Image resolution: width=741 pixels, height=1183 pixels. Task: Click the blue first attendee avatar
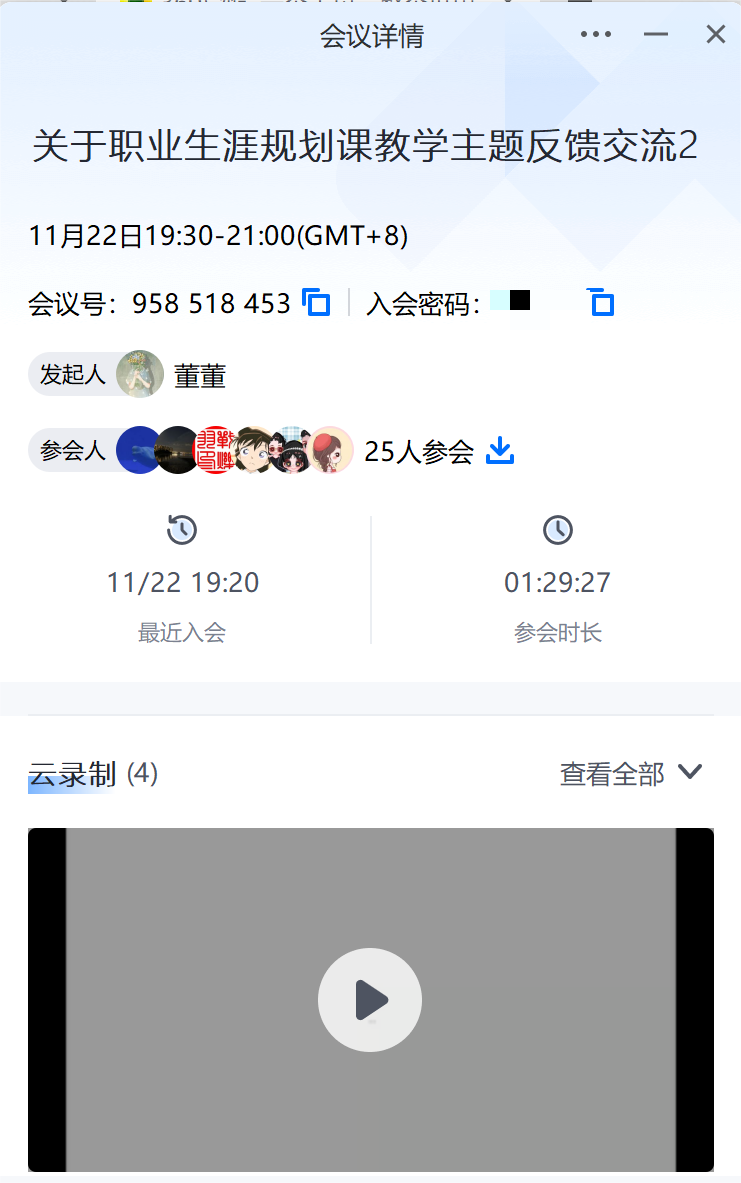pyautogui.click(x=137, y=450)
